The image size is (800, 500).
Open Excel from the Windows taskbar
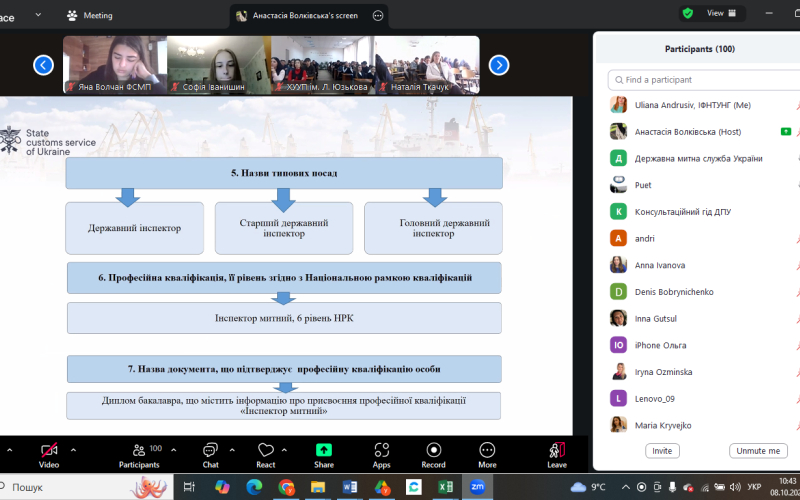point(444,487)
